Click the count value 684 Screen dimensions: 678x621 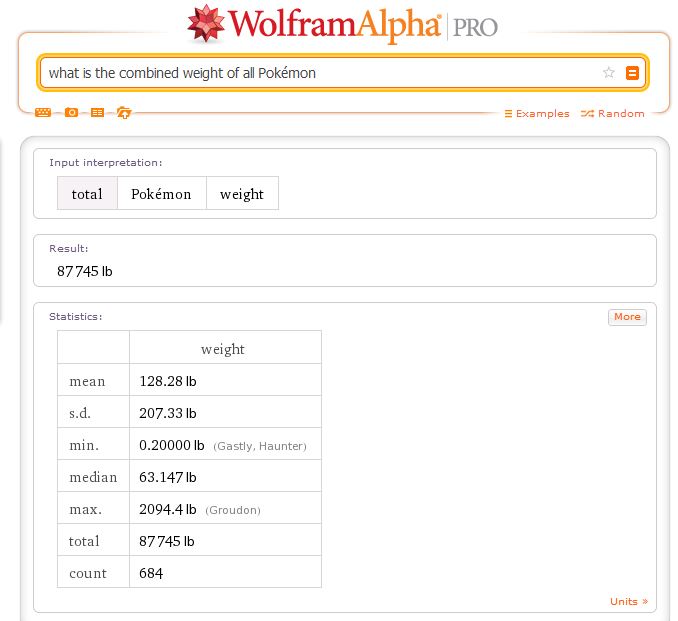pos(151,573)
